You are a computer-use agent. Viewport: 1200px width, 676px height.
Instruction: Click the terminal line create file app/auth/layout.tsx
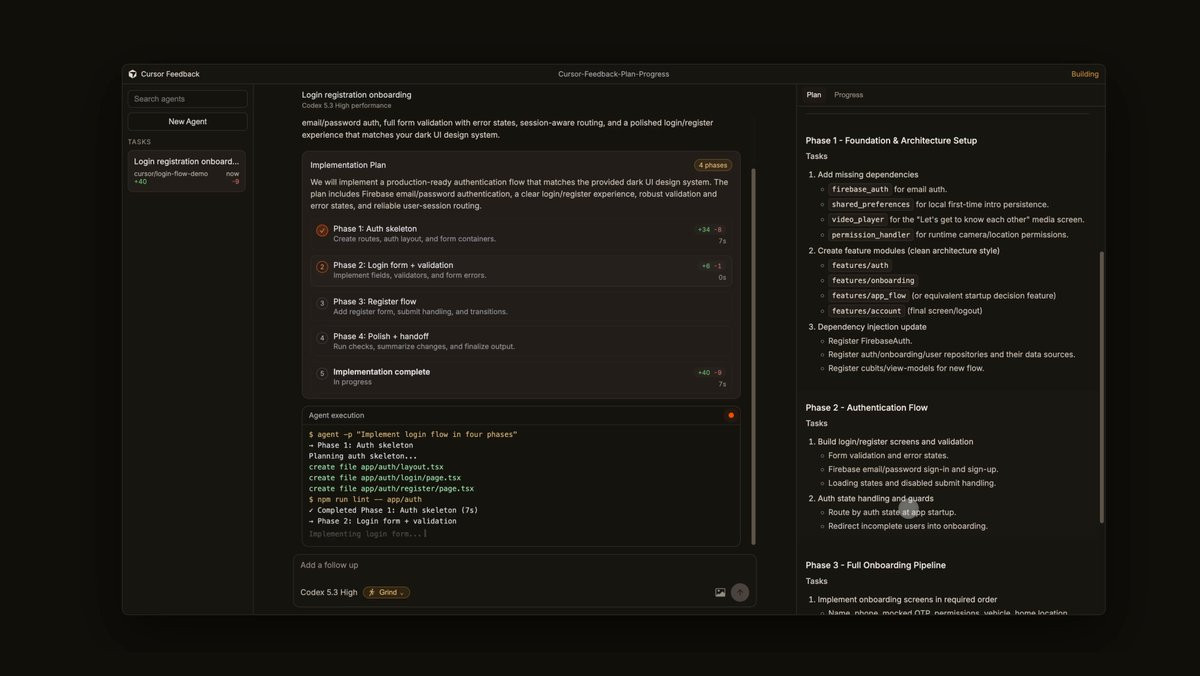click(x=376, y=467)
